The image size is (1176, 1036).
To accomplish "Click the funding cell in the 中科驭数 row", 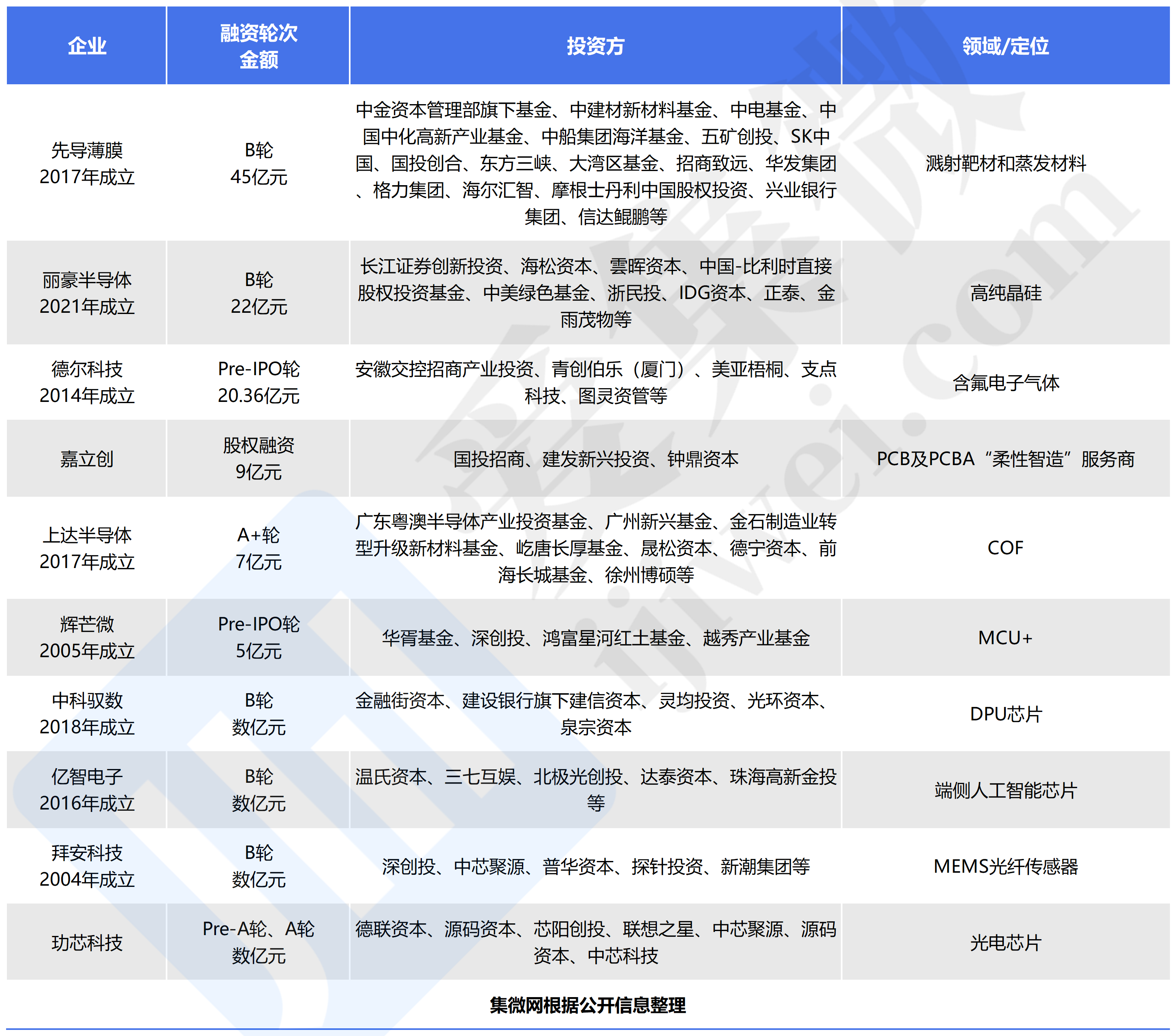I will 258,713.
